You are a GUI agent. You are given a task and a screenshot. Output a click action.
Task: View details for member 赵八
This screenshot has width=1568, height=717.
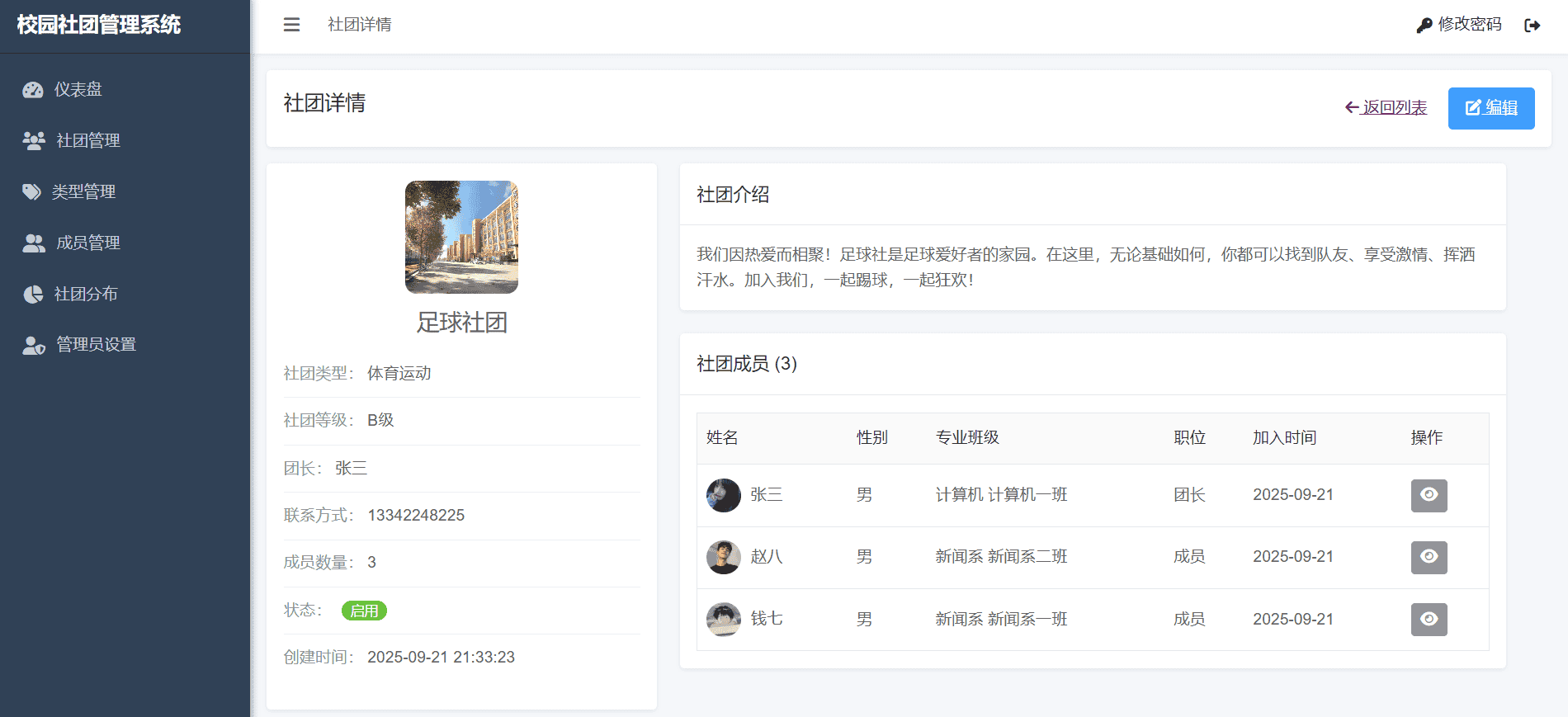(1429, 557)
